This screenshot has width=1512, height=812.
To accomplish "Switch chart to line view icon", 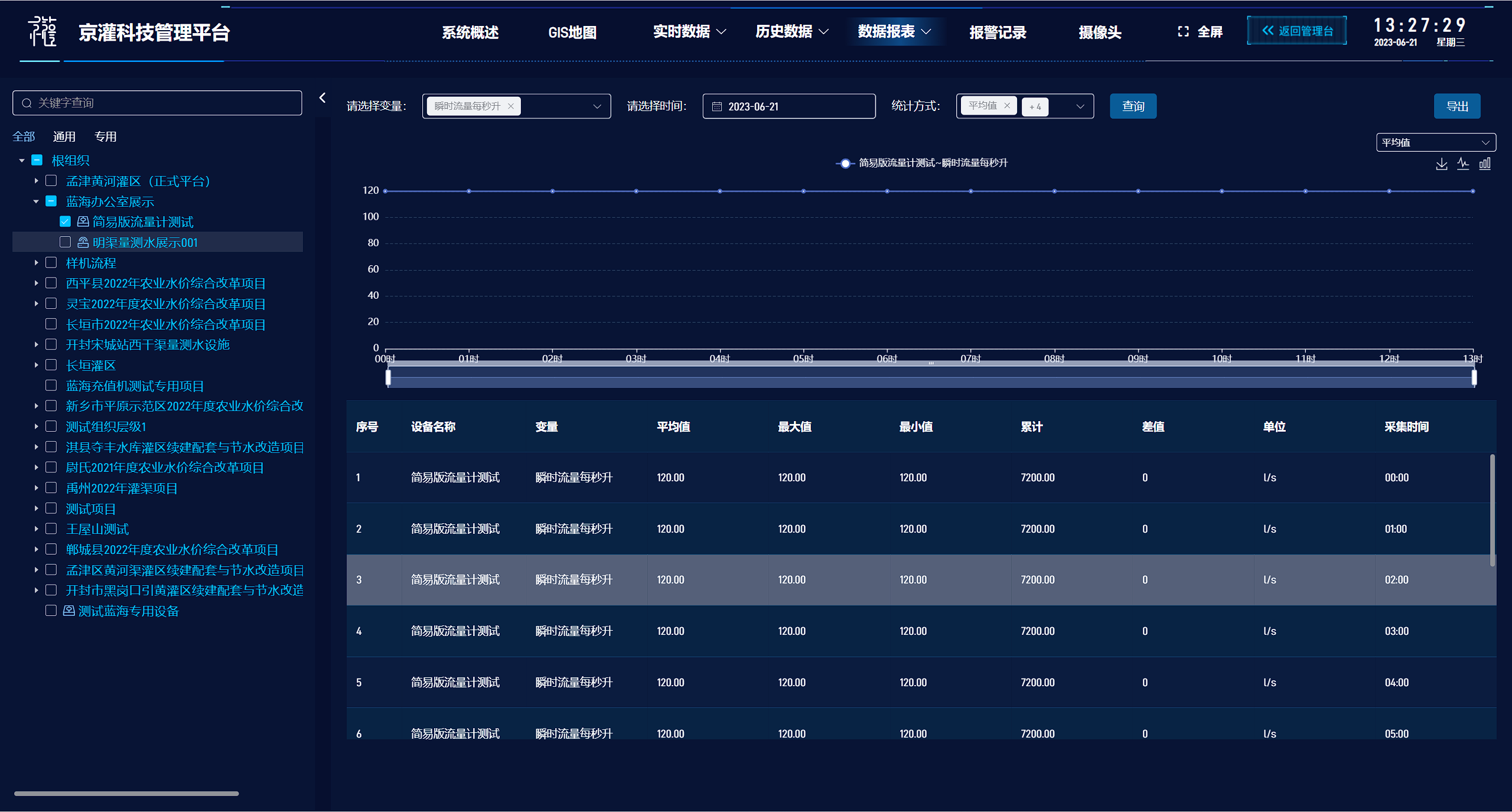I will point(1463,164).
